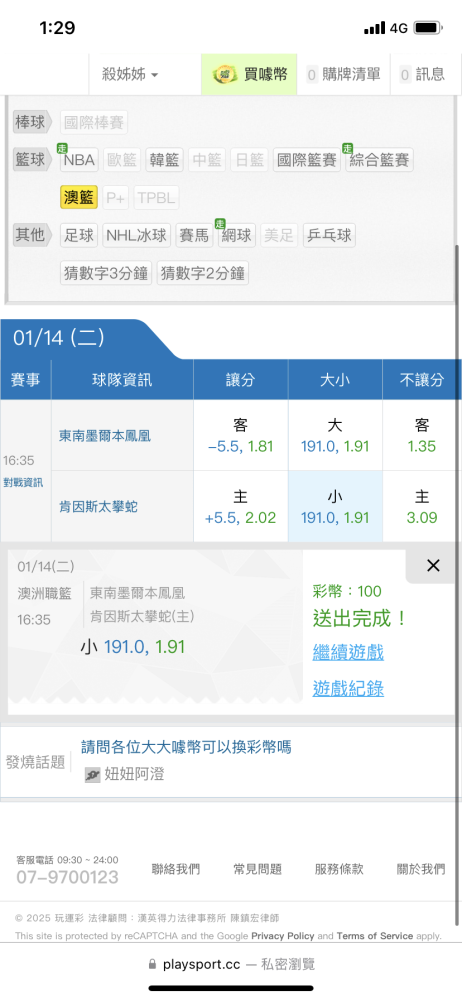This screenshot has height=1000, width=462.
Task: Open 猜數字3分鐘 game
Action: [x=106, y=274]
